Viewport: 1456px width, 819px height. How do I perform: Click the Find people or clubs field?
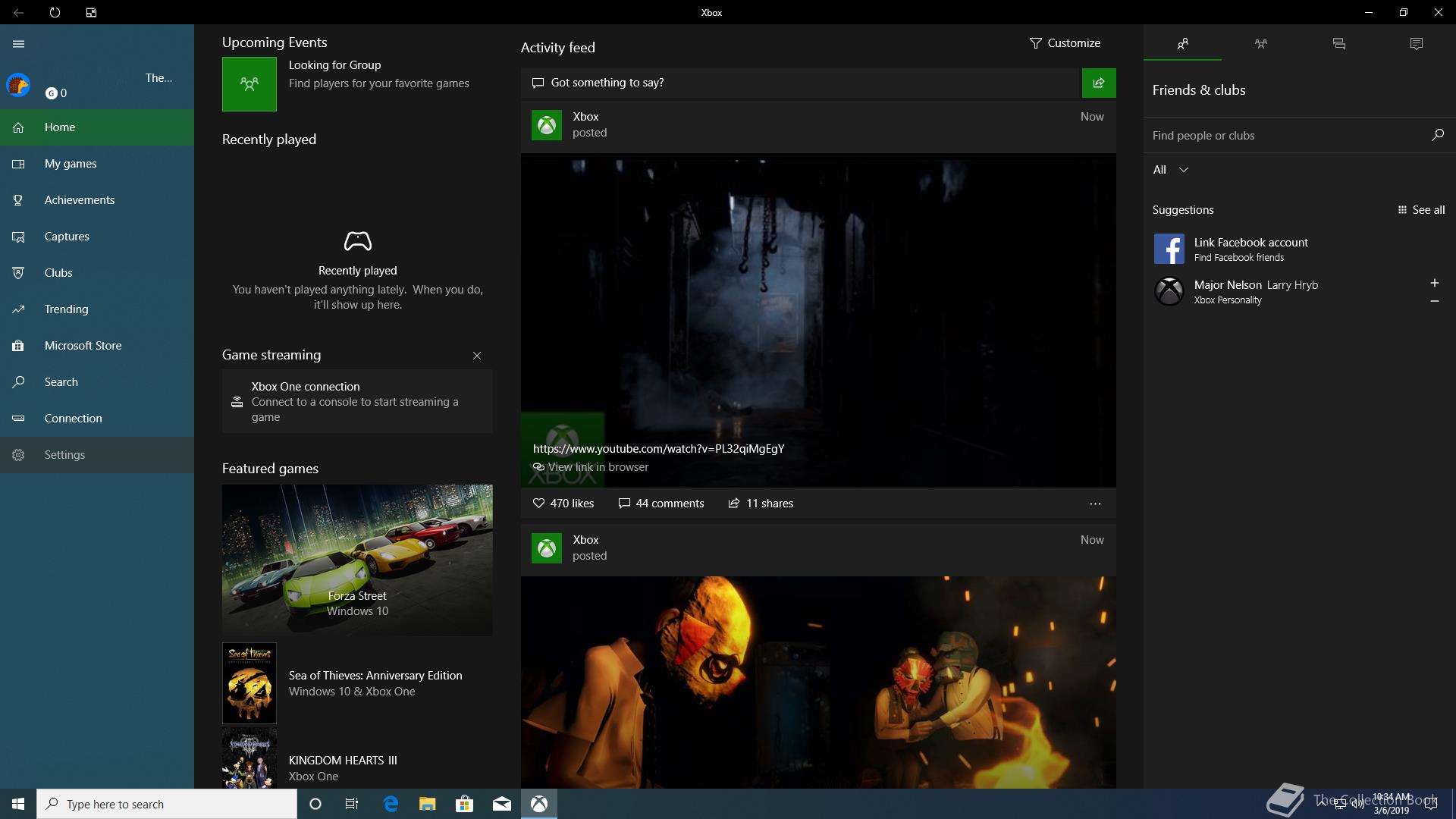tap(1285, 136)
